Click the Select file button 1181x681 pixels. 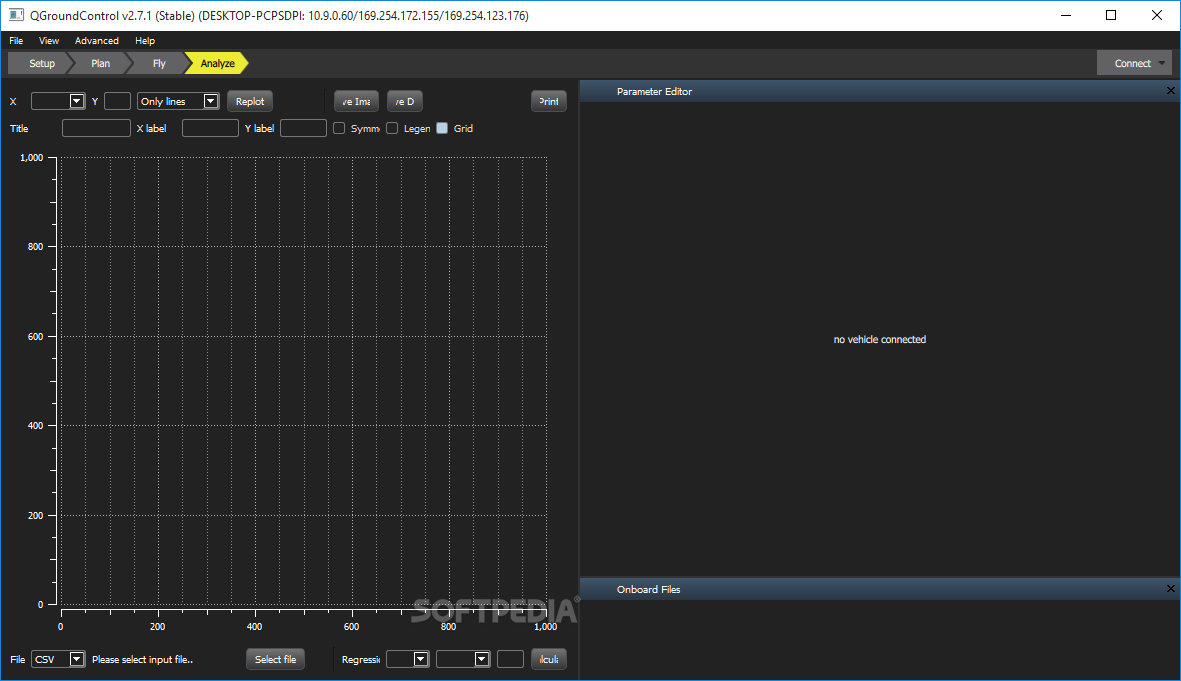pos(276,659)
